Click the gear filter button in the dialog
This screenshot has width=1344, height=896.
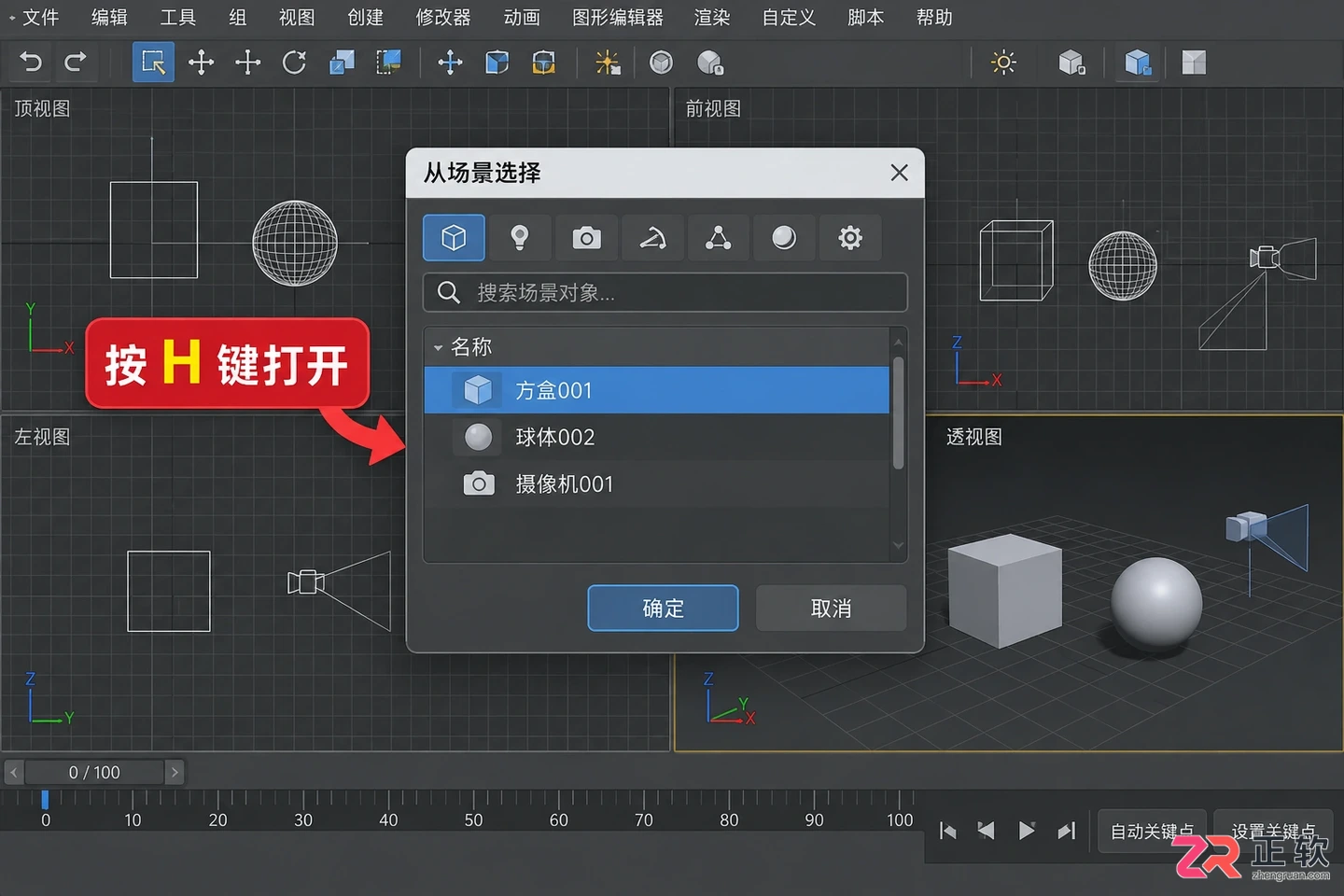[850, 238]
